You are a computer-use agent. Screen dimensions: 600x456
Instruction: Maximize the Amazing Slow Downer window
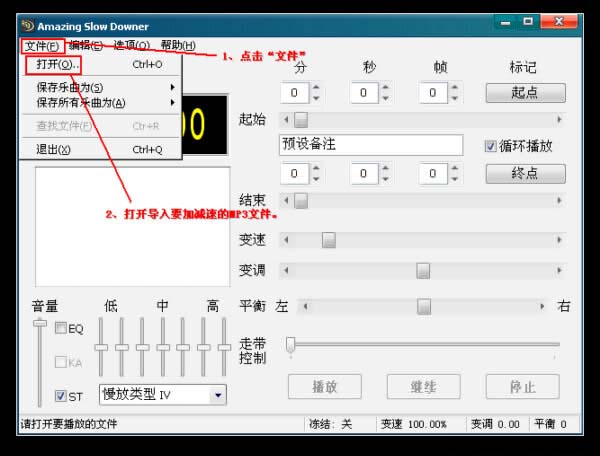click(x=528, y=22)
